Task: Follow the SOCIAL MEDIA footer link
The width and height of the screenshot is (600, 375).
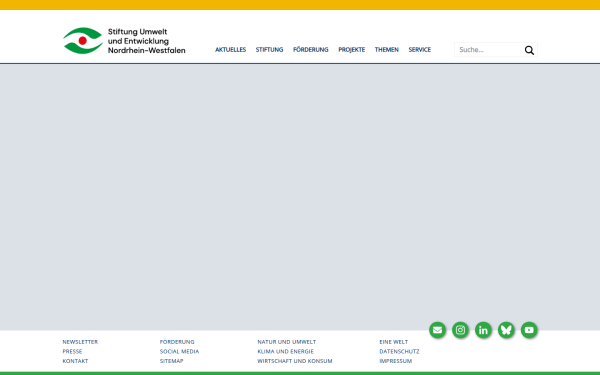Action: pyautogui.click(x=179, y=351)
